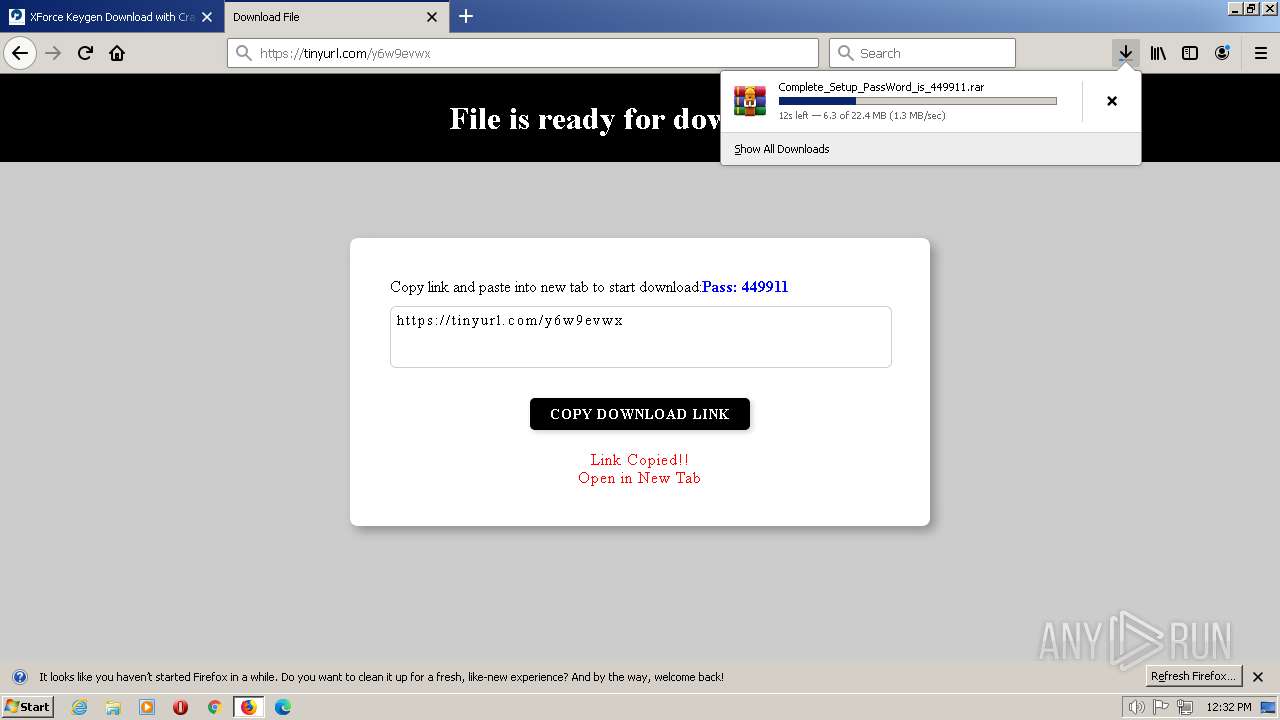The height and width of the screenshot is (720, 1280).
Task: Dismiss the Firefox refresh notification bar
Action: click(1258, 677)
